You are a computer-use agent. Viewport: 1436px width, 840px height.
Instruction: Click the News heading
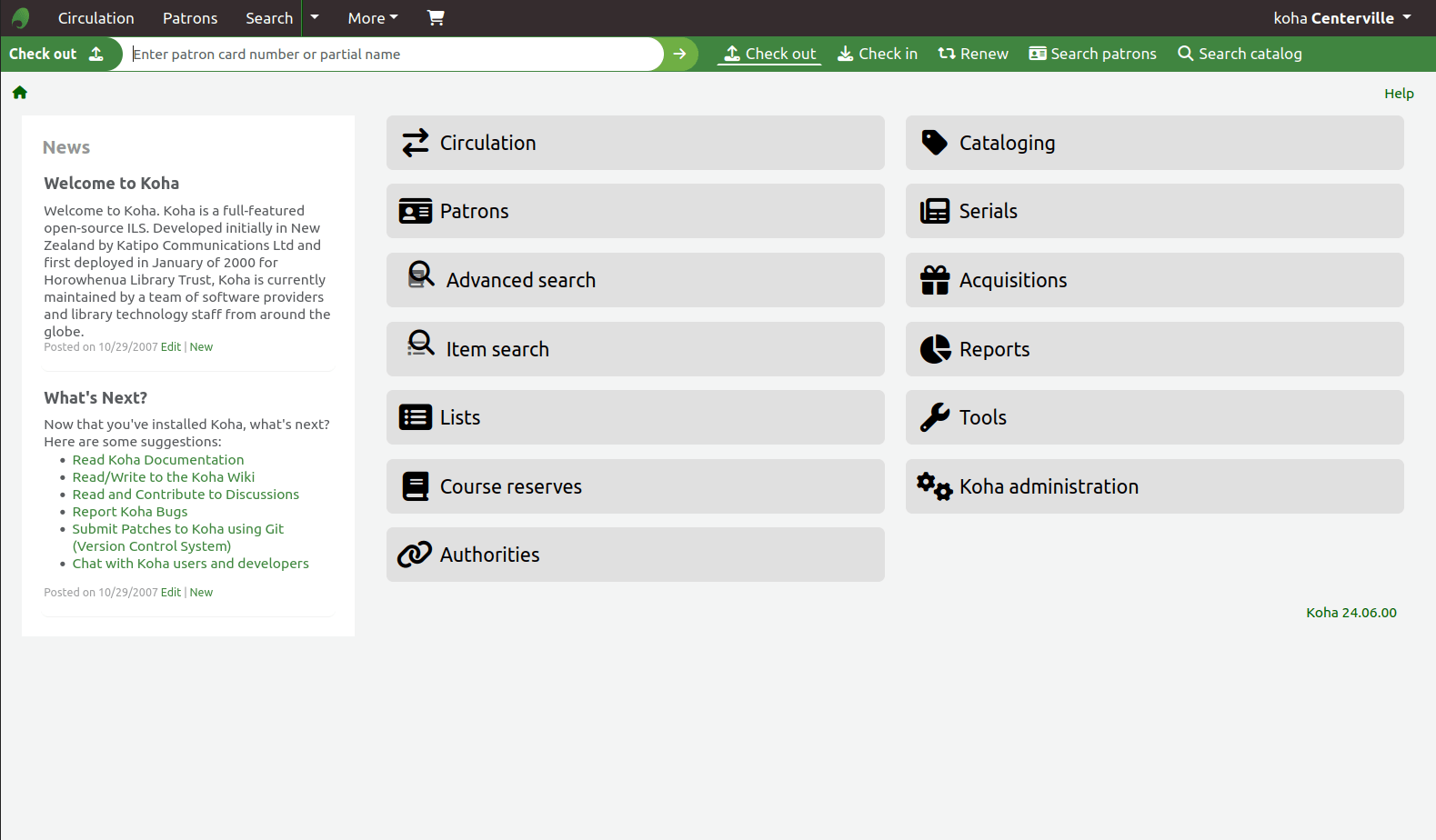click(66, 147)
